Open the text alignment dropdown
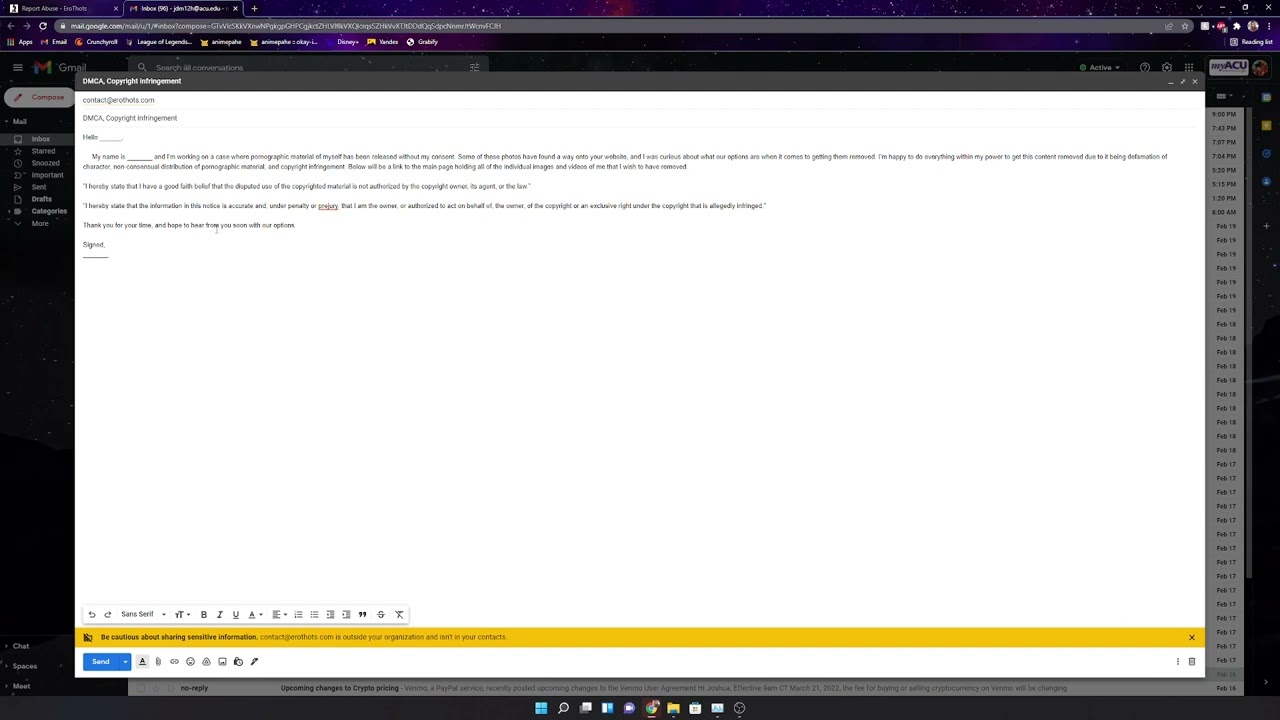 (x=279, y=615)
